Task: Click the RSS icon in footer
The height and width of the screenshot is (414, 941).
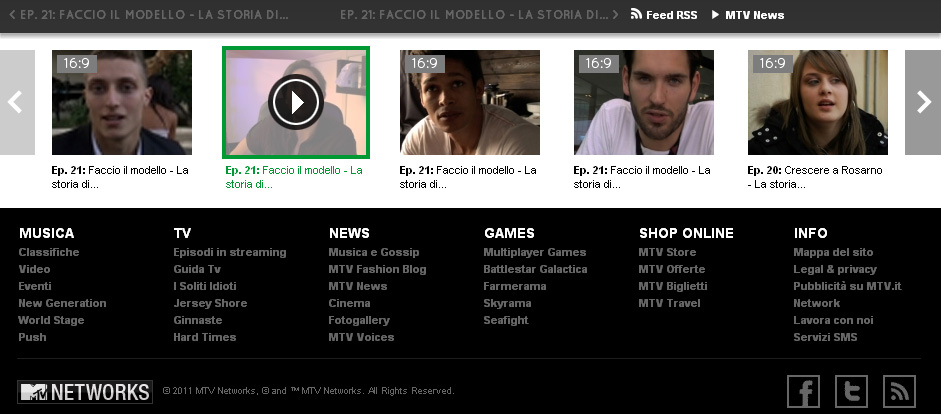Action: point(900,391)
